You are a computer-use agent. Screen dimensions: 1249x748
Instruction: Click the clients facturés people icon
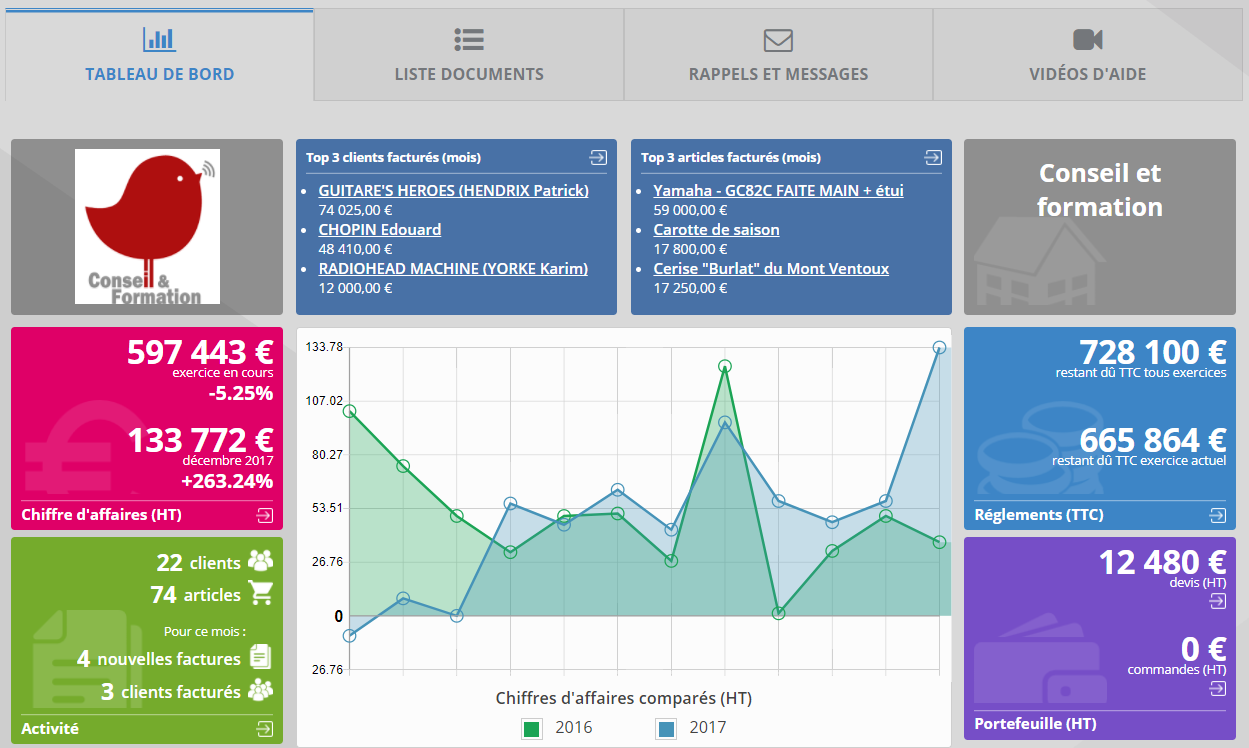point(260,690)
